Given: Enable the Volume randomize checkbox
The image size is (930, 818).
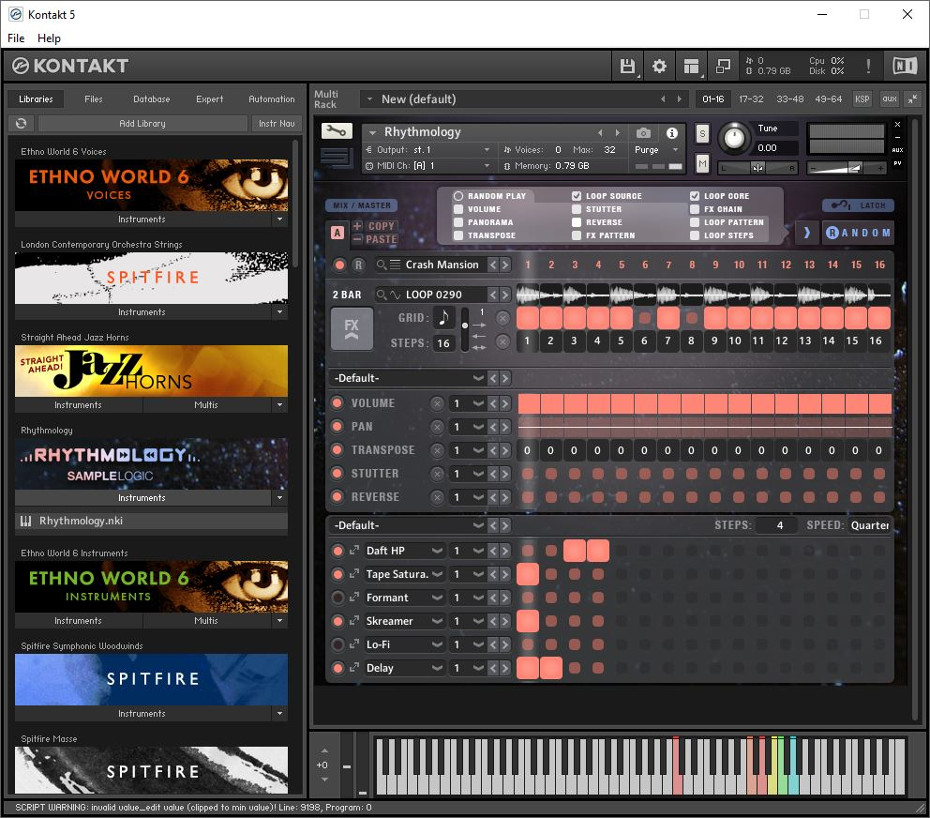Looking at the screenshot, I should (458, 209).
